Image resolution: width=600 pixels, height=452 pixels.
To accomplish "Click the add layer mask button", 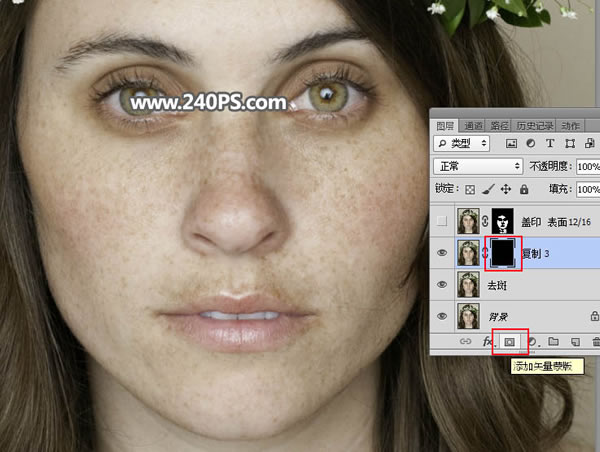I will pos(509,342).
